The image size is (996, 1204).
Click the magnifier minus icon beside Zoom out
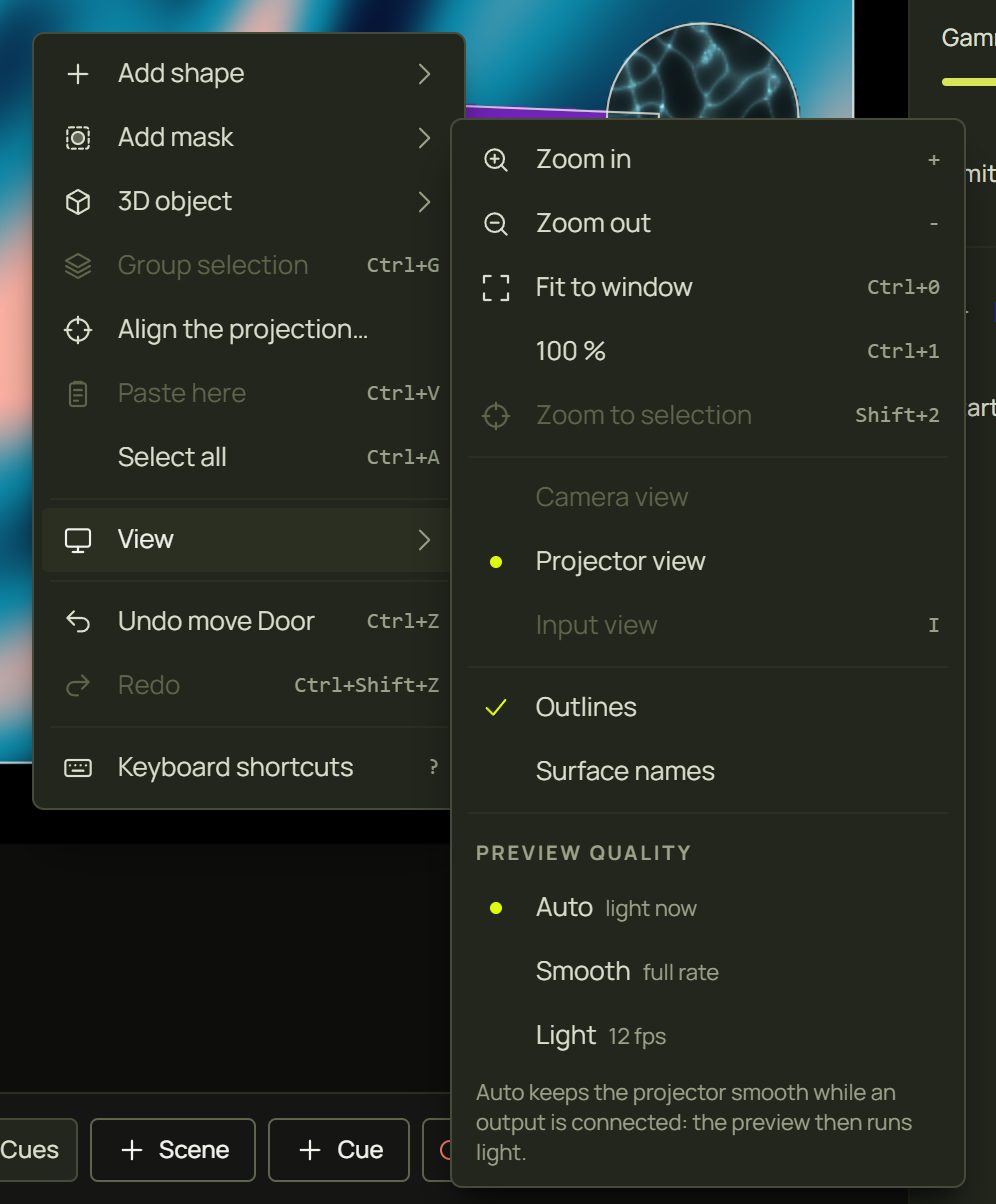pyautogui.click(x=496, y=224)
